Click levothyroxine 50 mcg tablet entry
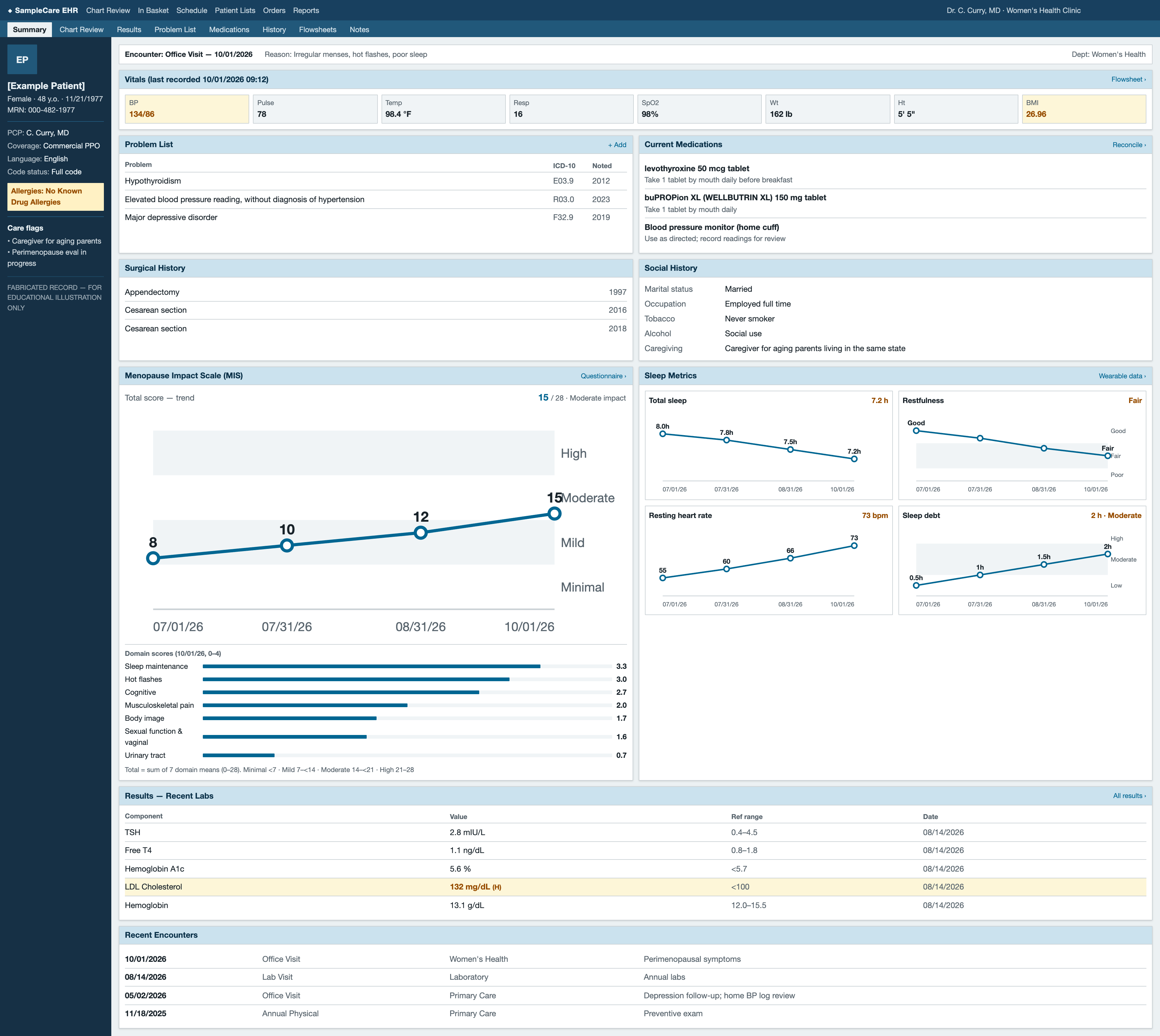Viewport: 1160px width, 1036px height. point(895,174)
